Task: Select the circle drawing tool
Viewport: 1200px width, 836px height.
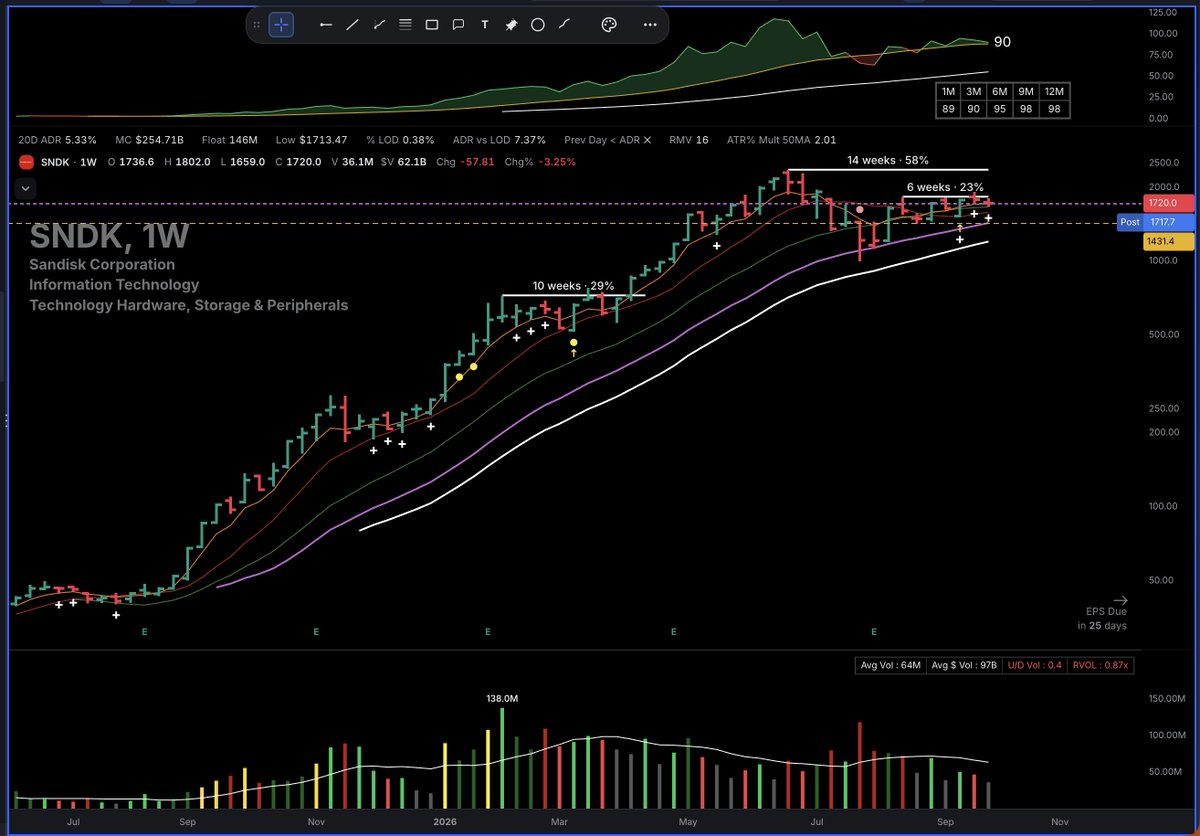Action: click(x=537, y=25)
